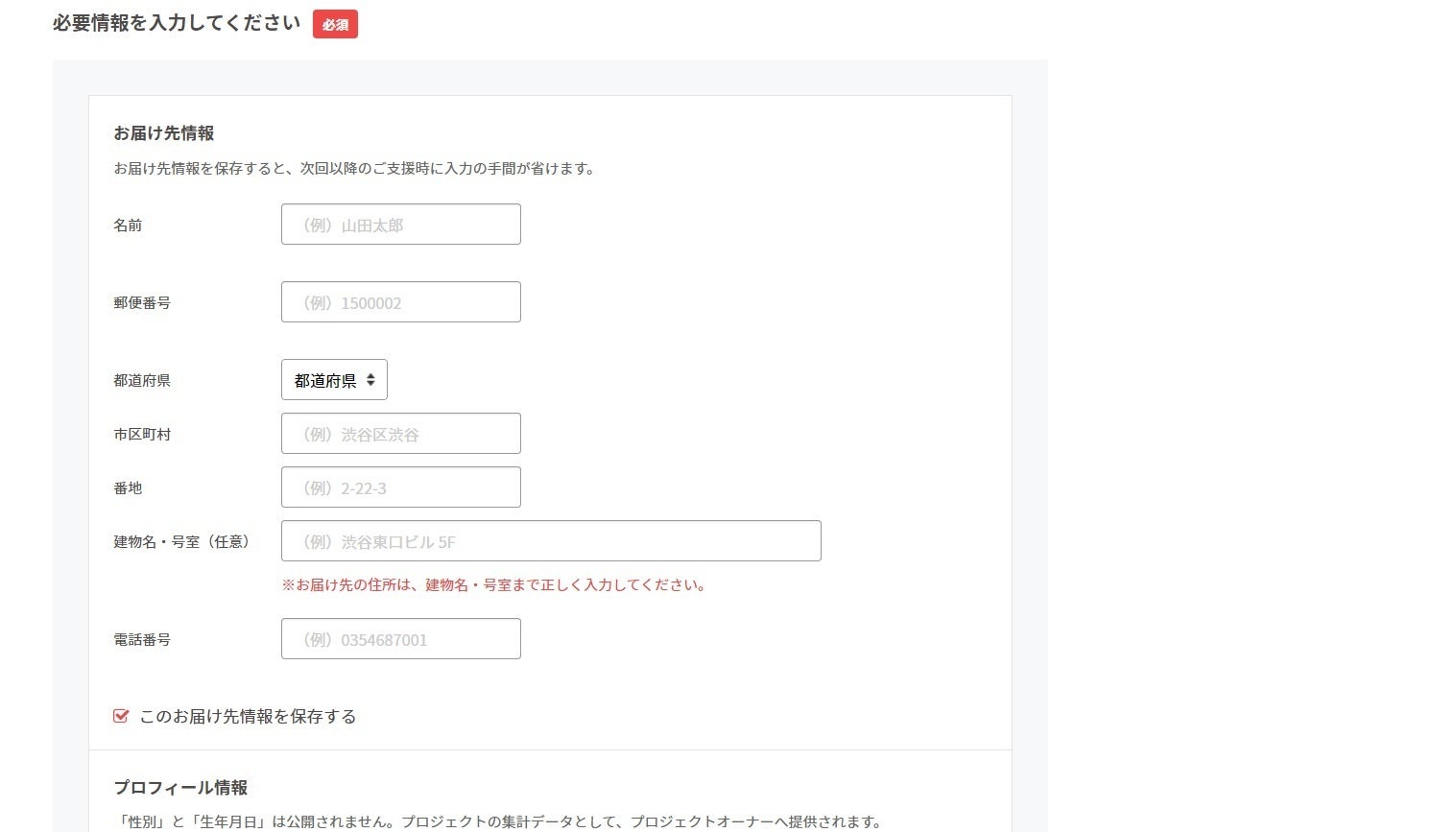
Task: Click the プロフィール情報 section title
Action: point(180,788)
